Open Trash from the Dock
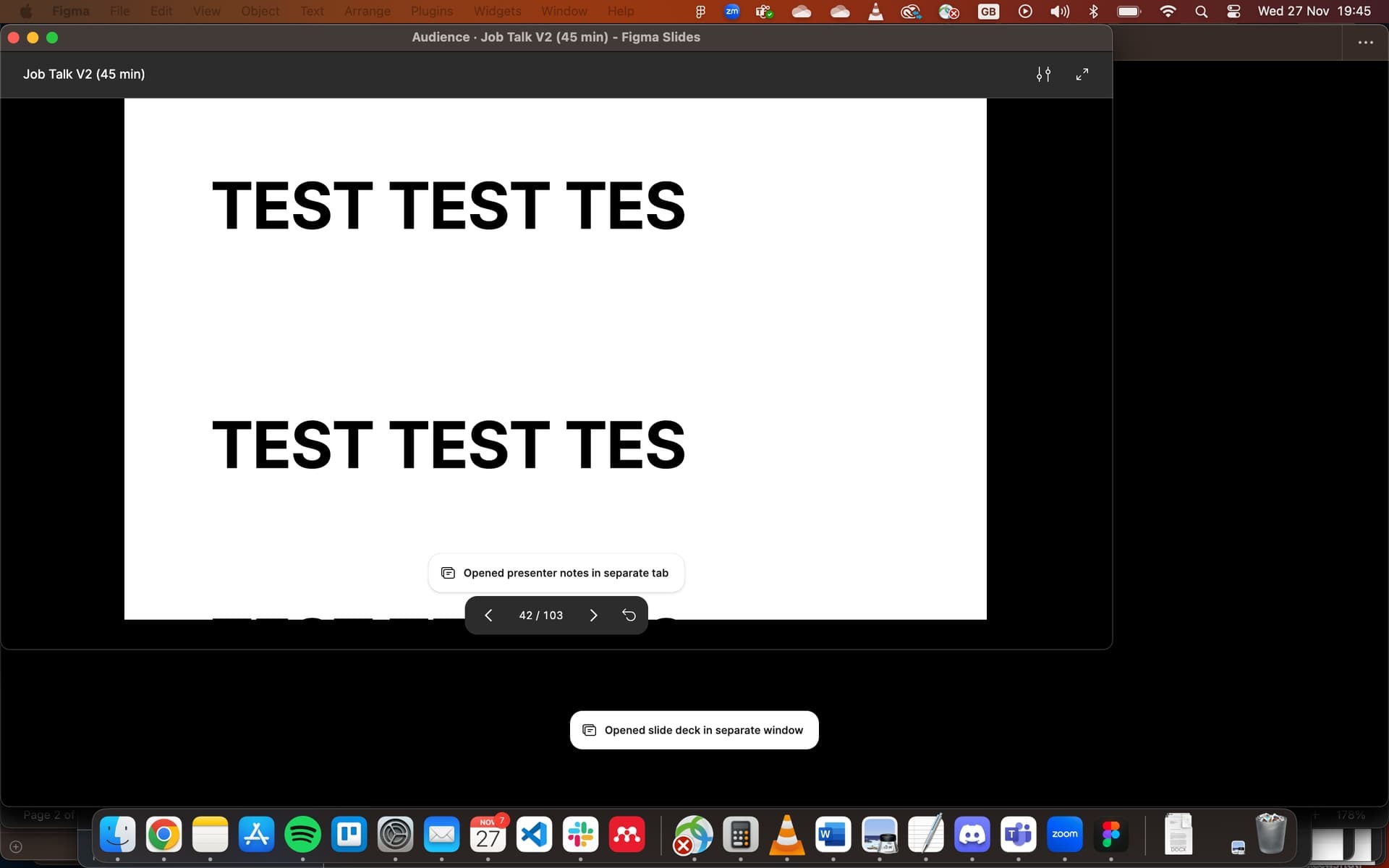This screenshot has width=1389, height=868. (1271, 835)
